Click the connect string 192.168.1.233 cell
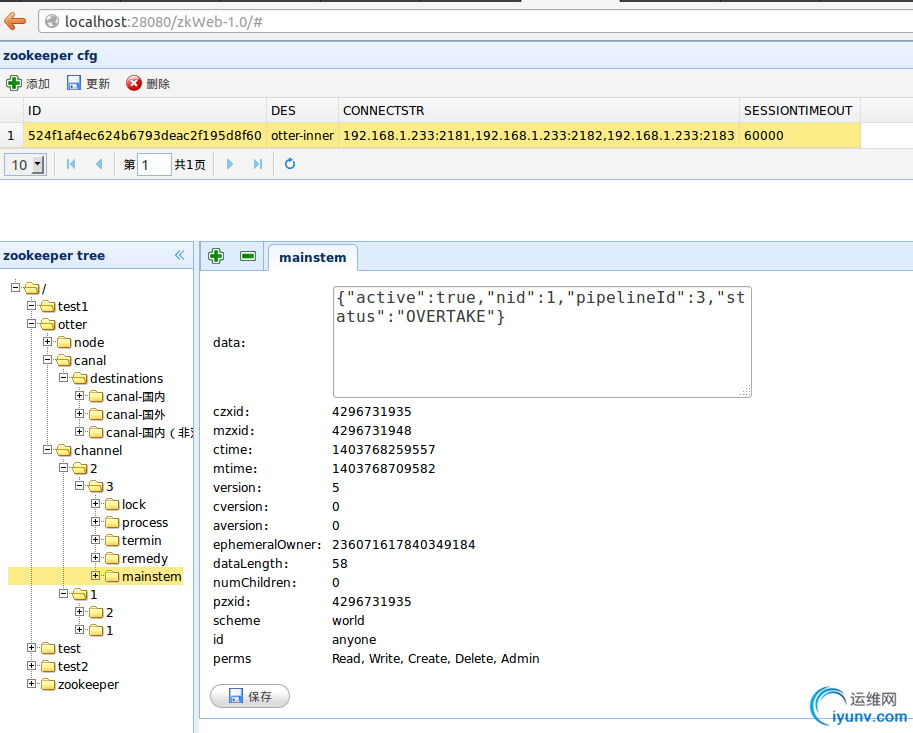The width and height of the screenshot is (913, 733). [x=539, y=136]
